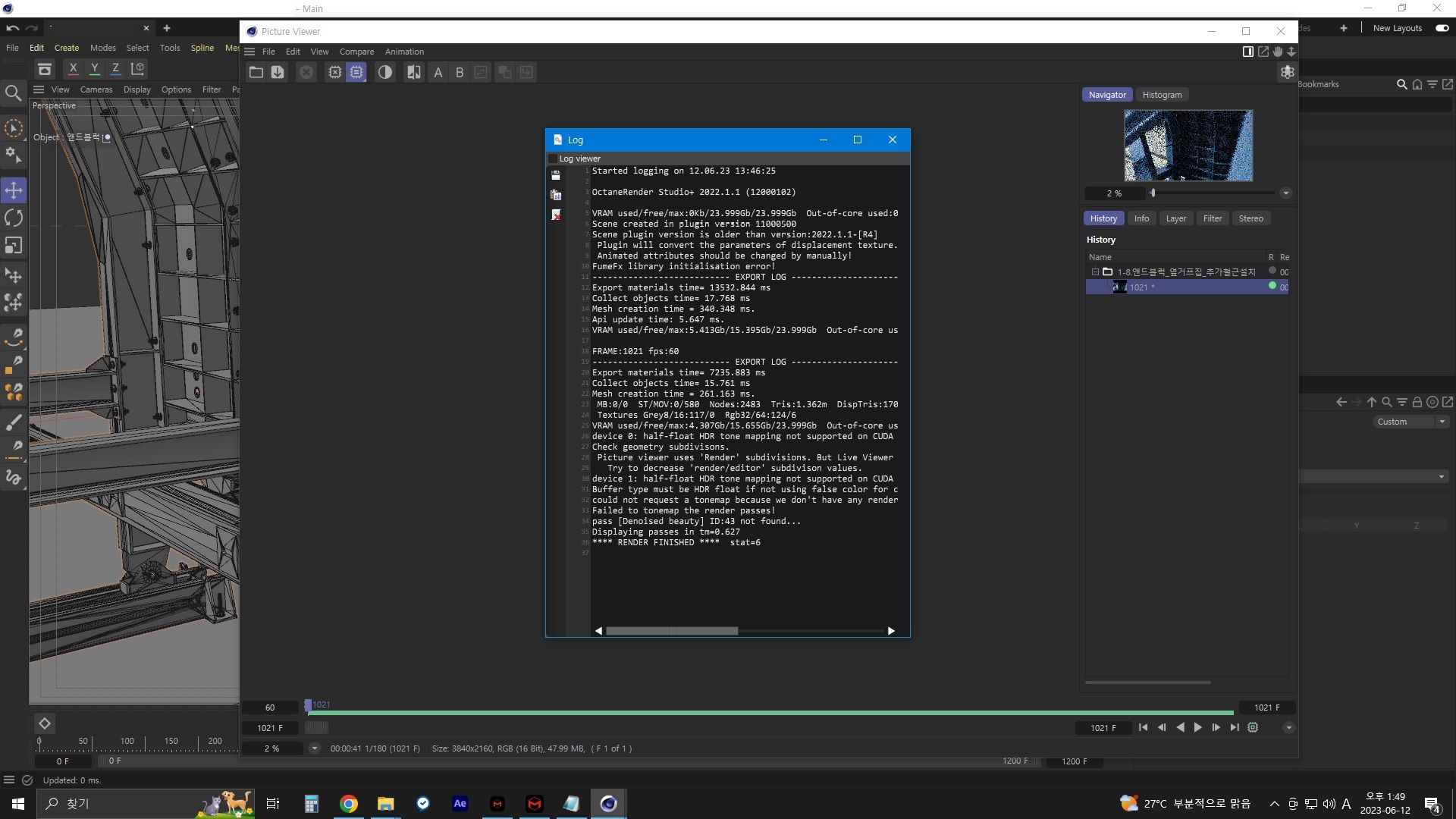Click the save image download icon

click(278, 72)
